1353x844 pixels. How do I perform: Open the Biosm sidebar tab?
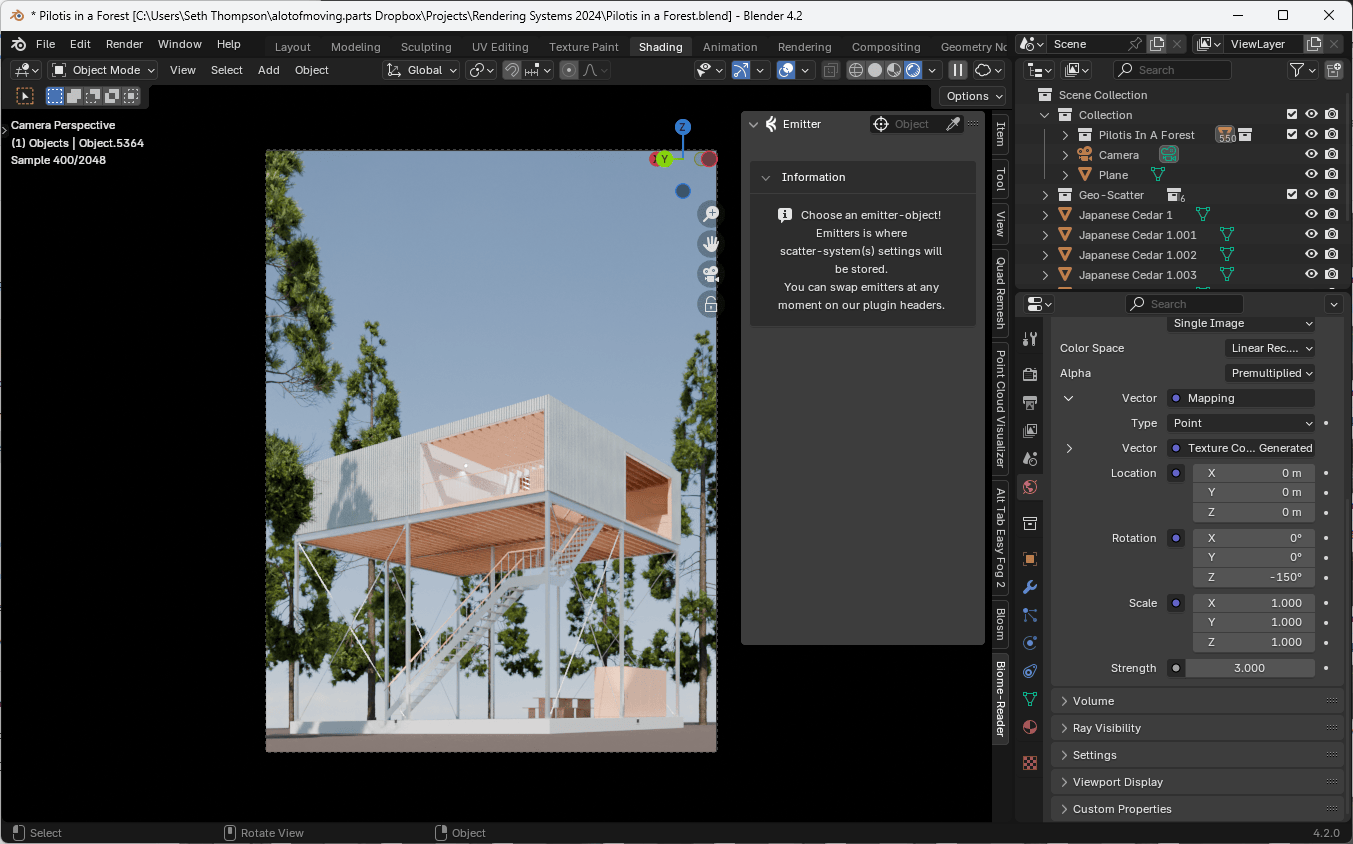point(999,624)
